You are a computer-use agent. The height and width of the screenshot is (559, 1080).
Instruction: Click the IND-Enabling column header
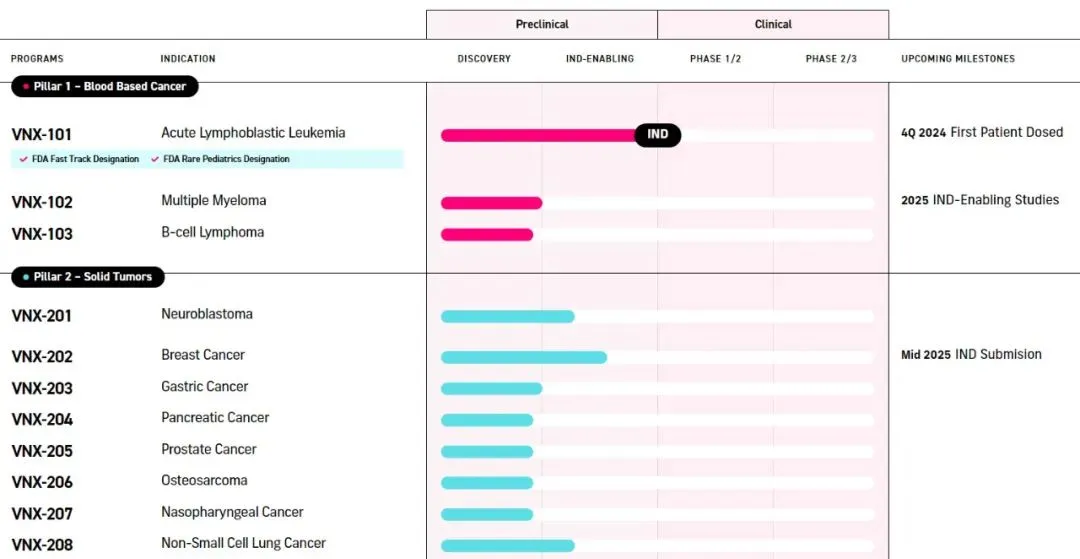[600, 59]
